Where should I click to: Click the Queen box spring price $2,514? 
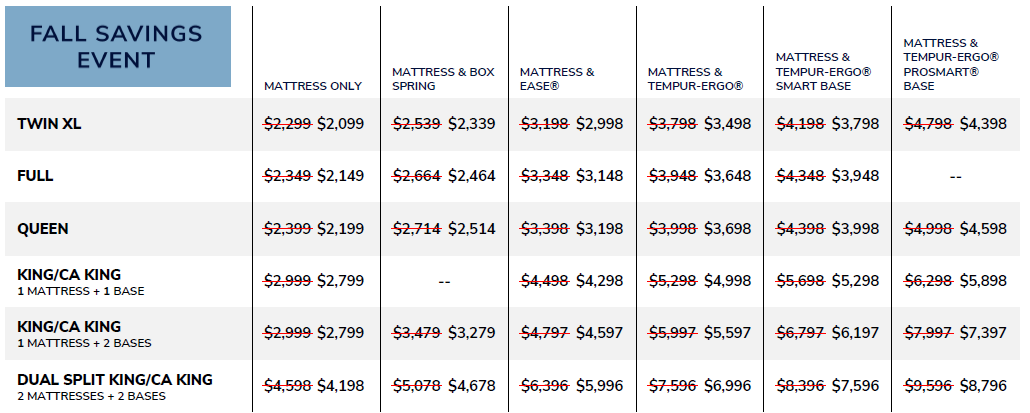[x=471, y=229]
